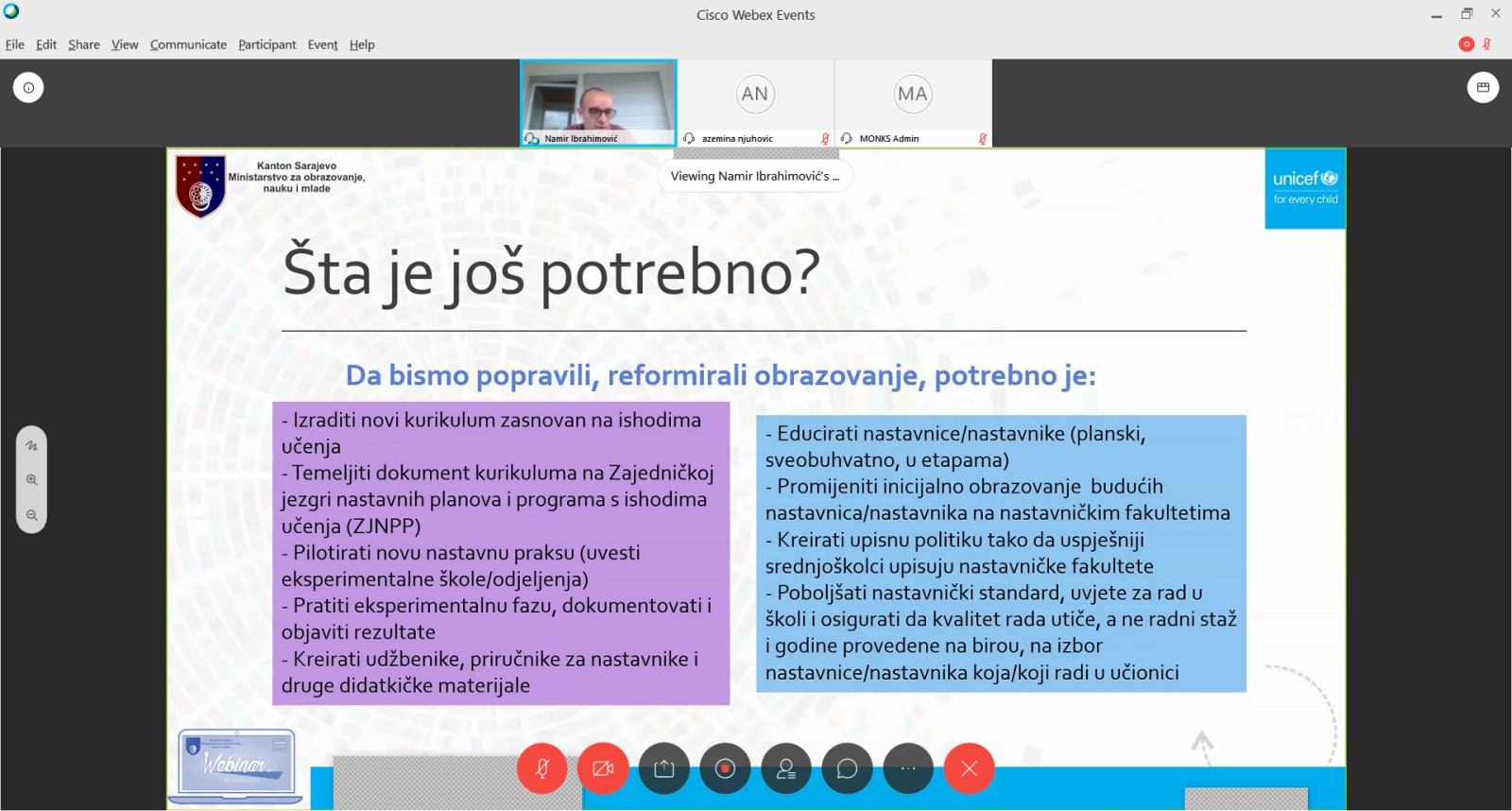Zoom out on the shared content

click(32, 515)
